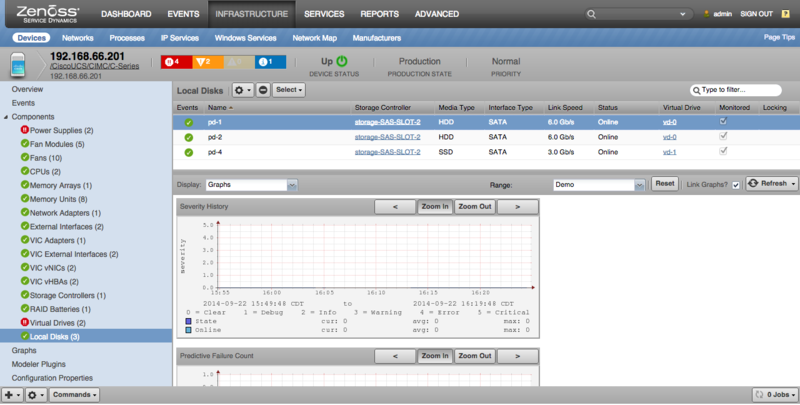Click green event status icon for pd-1

tap(189, 122)
